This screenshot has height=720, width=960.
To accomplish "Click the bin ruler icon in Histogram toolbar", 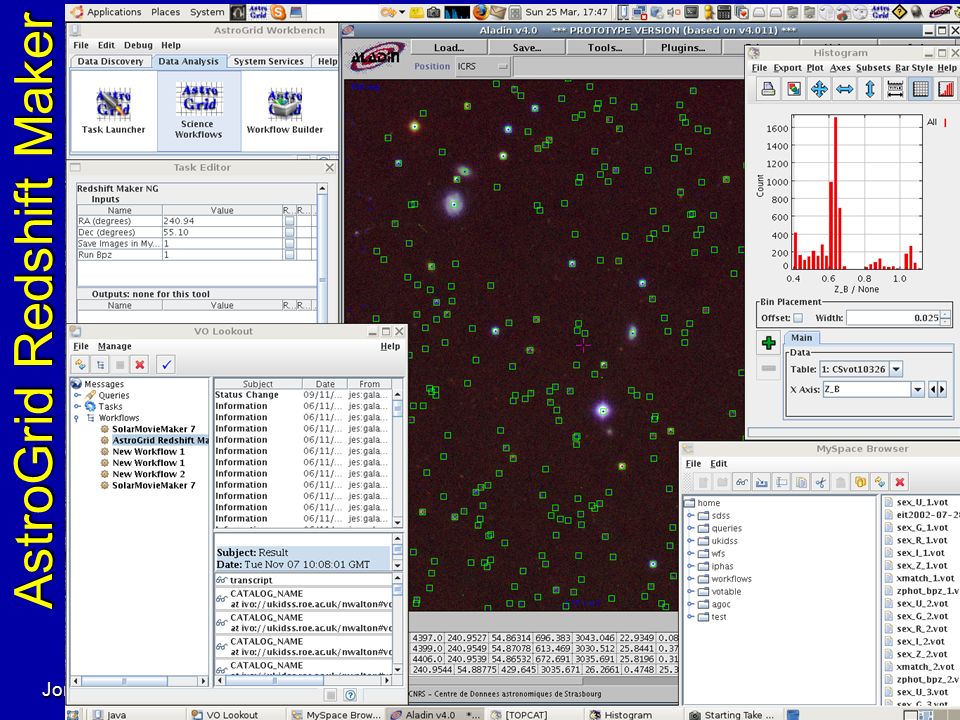I will coord(895,89).
